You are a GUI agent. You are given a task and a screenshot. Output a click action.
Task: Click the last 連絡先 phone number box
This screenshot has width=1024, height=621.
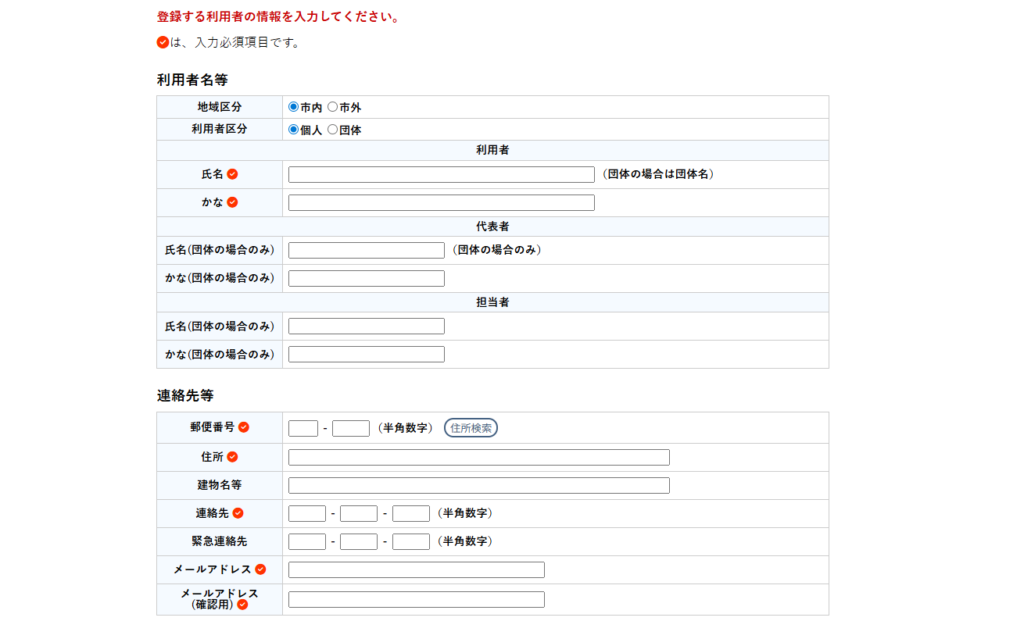tap(411, 513)
